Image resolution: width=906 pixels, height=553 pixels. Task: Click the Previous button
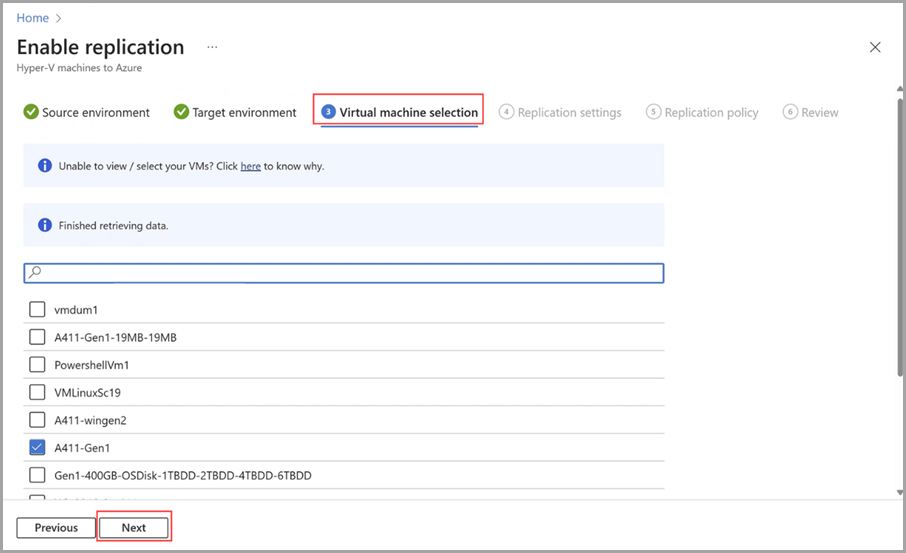pos(56,528)
